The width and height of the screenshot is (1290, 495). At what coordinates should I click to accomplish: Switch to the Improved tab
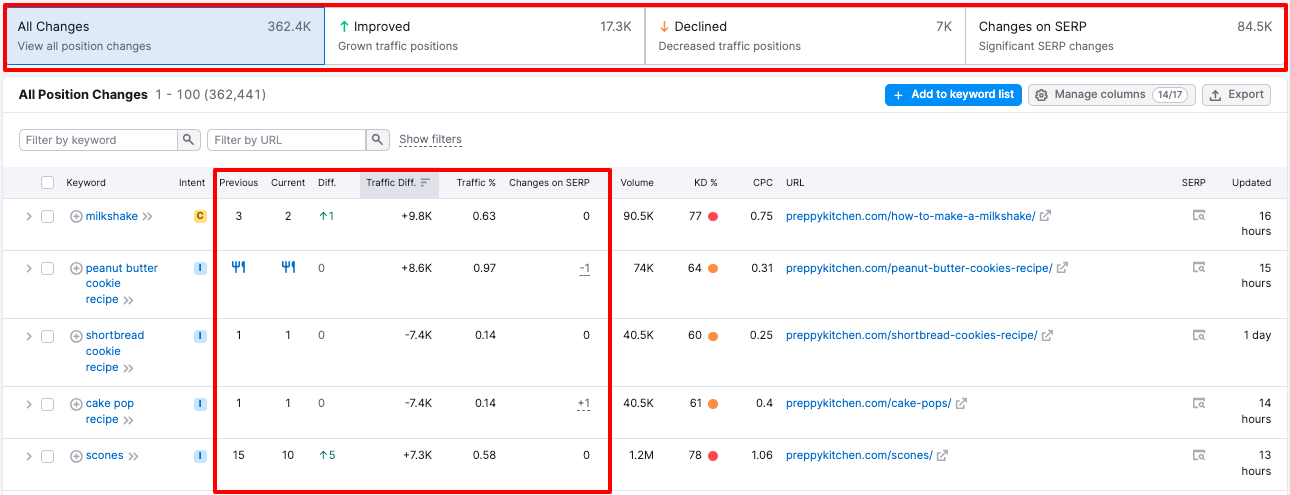coord(484,36)
